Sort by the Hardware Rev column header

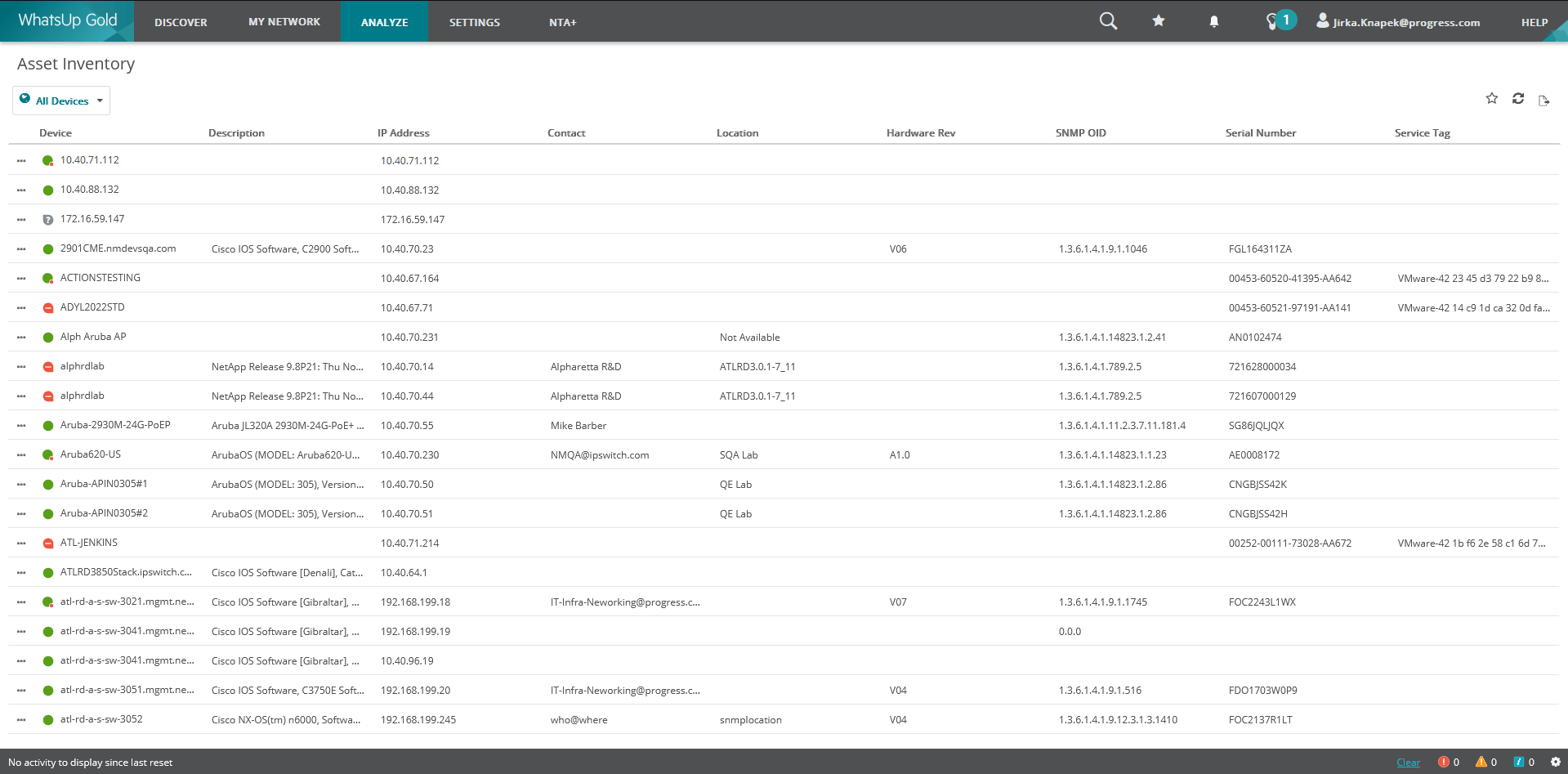point(921,133)
